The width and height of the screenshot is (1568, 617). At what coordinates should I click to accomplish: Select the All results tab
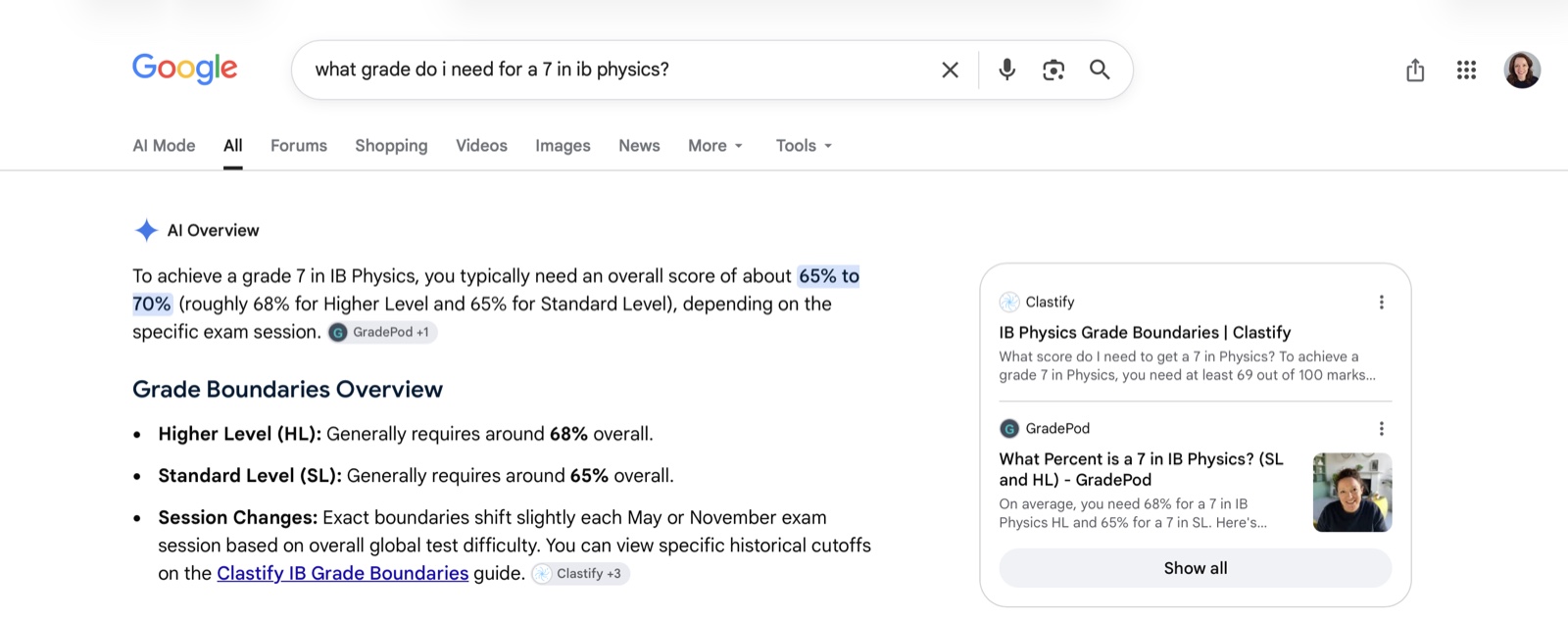point(232,145)
